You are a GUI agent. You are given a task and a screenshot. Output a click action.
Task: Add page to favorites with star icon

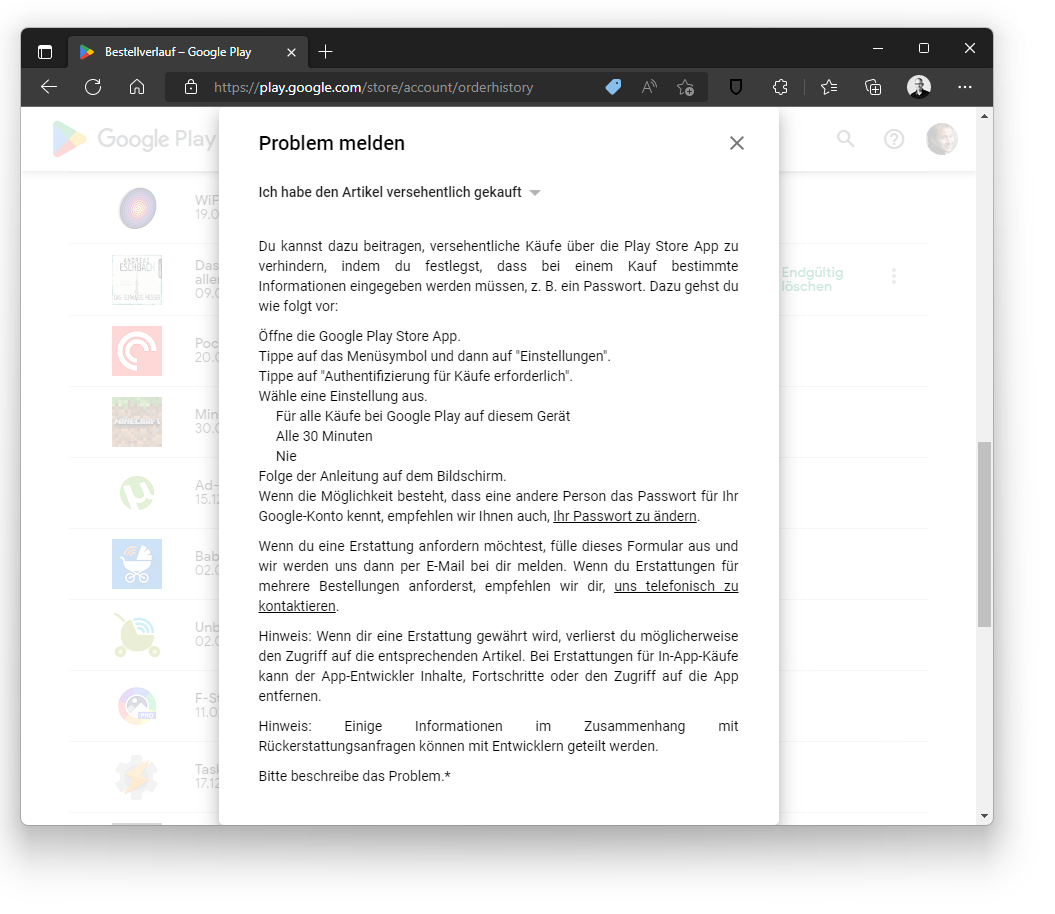click(685, 88)
